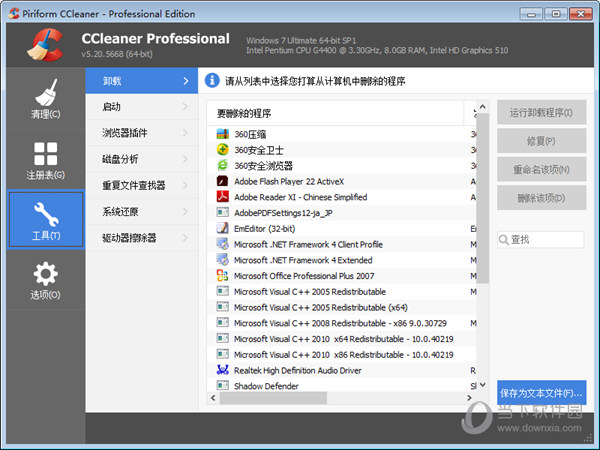Screen dimensions: 600x450
Task: Click the version text v5.20.5668 (64-bit)
Action: click(117, 54)
